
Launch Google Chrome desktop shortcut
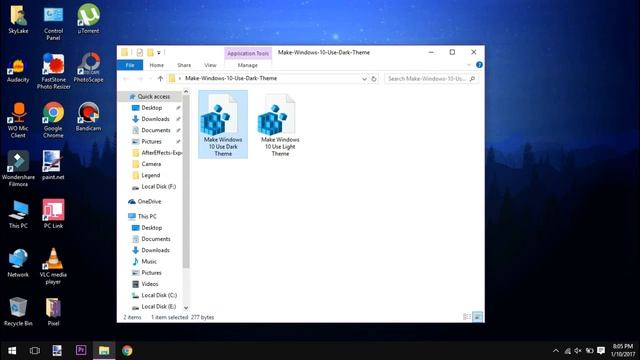tap(53, 120)
